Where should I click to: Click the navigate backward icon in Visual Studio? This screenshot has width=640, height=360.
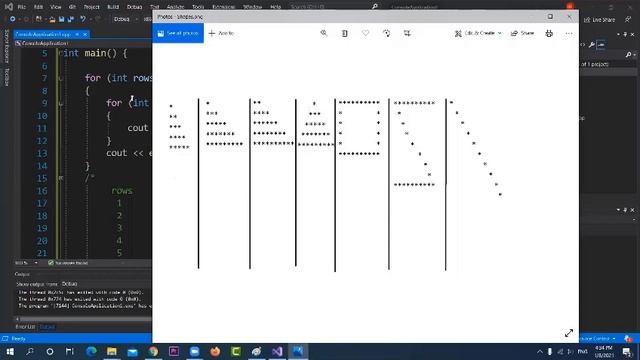coord(13,19)
